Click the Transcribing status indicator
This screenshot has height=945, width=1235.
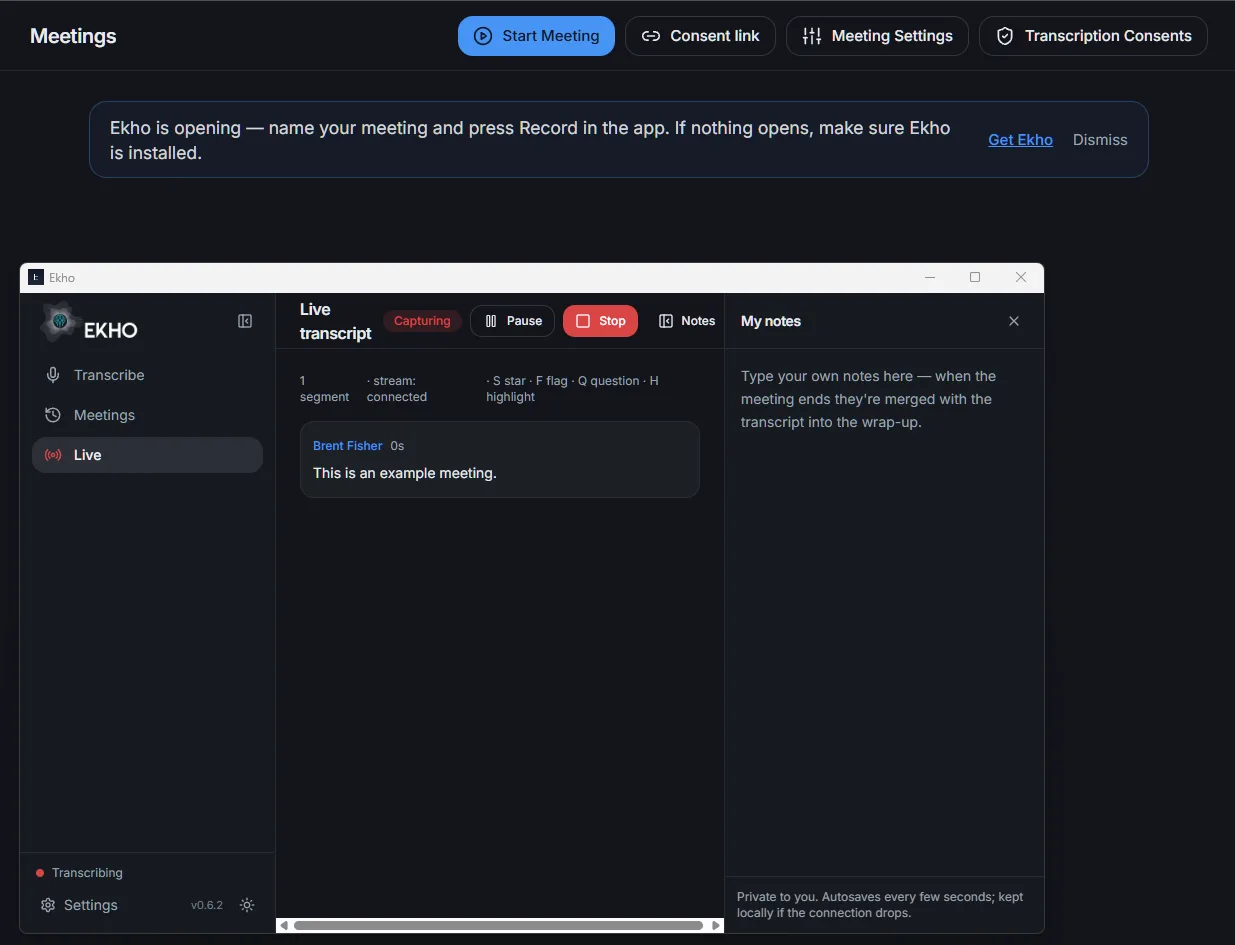click(x=80, y=873)
